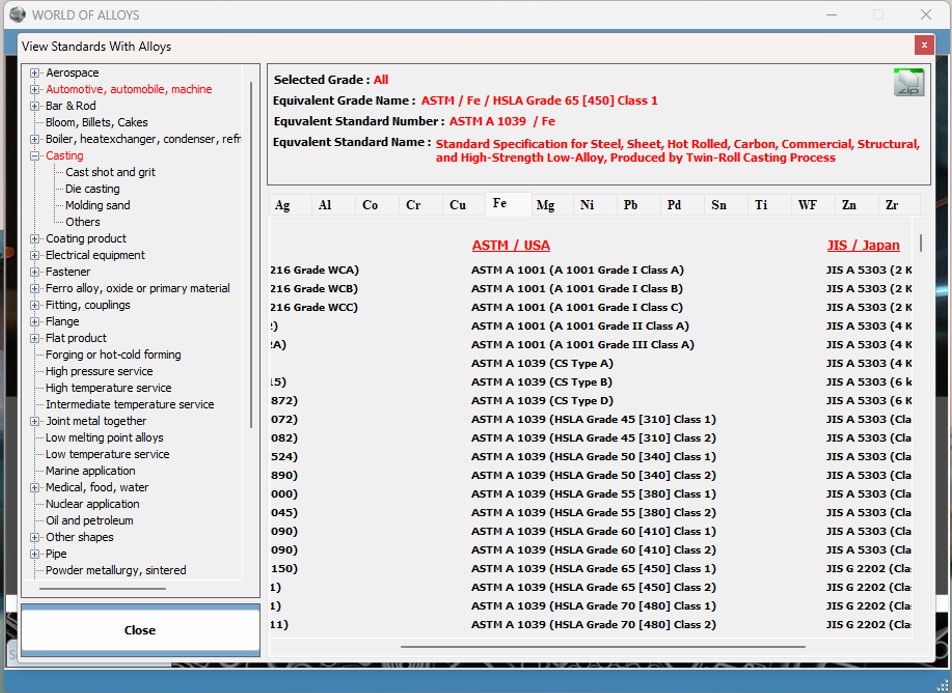This screenshot has height=693, width=952.
Task: Expand the Aerospace tree node
Action: [x=35, y=73]
